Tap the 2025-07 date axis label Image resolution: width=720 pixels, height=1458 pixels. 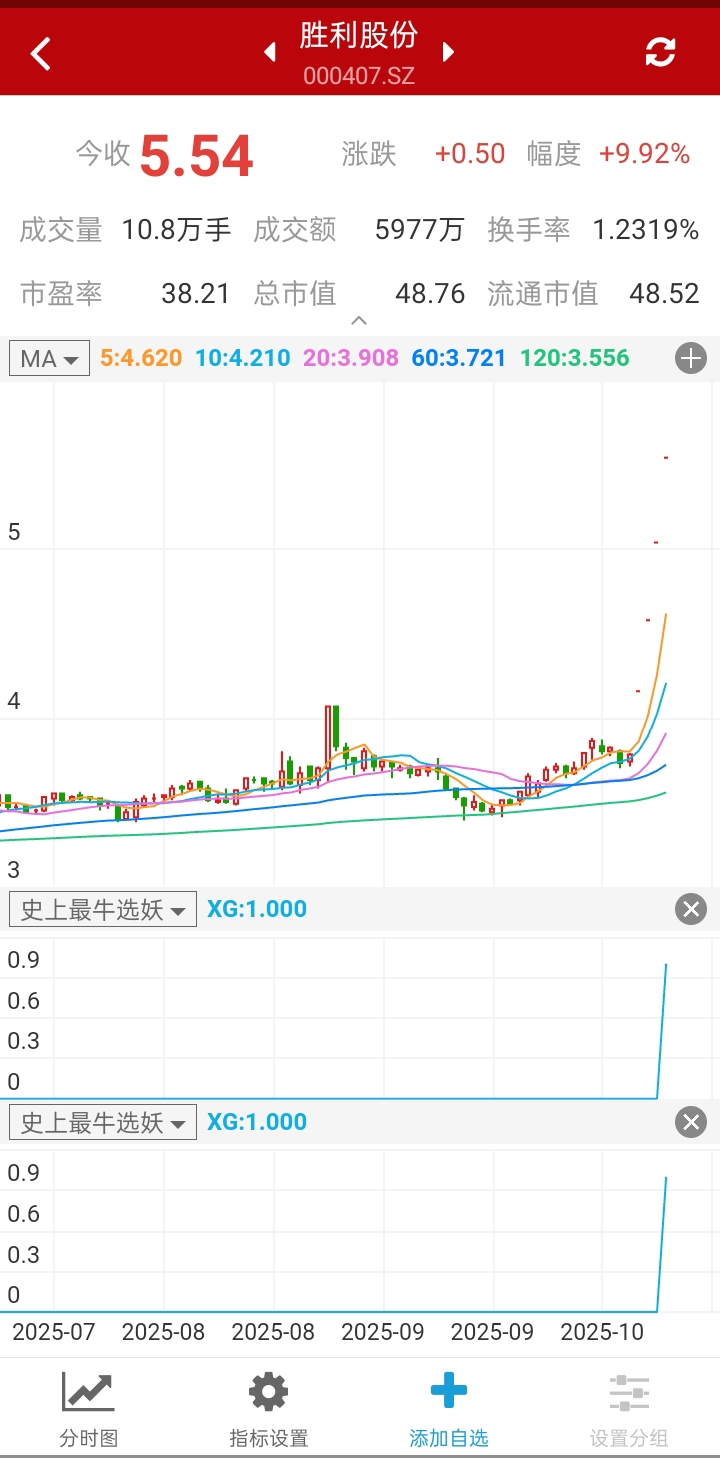click(x=53, y=1332)
